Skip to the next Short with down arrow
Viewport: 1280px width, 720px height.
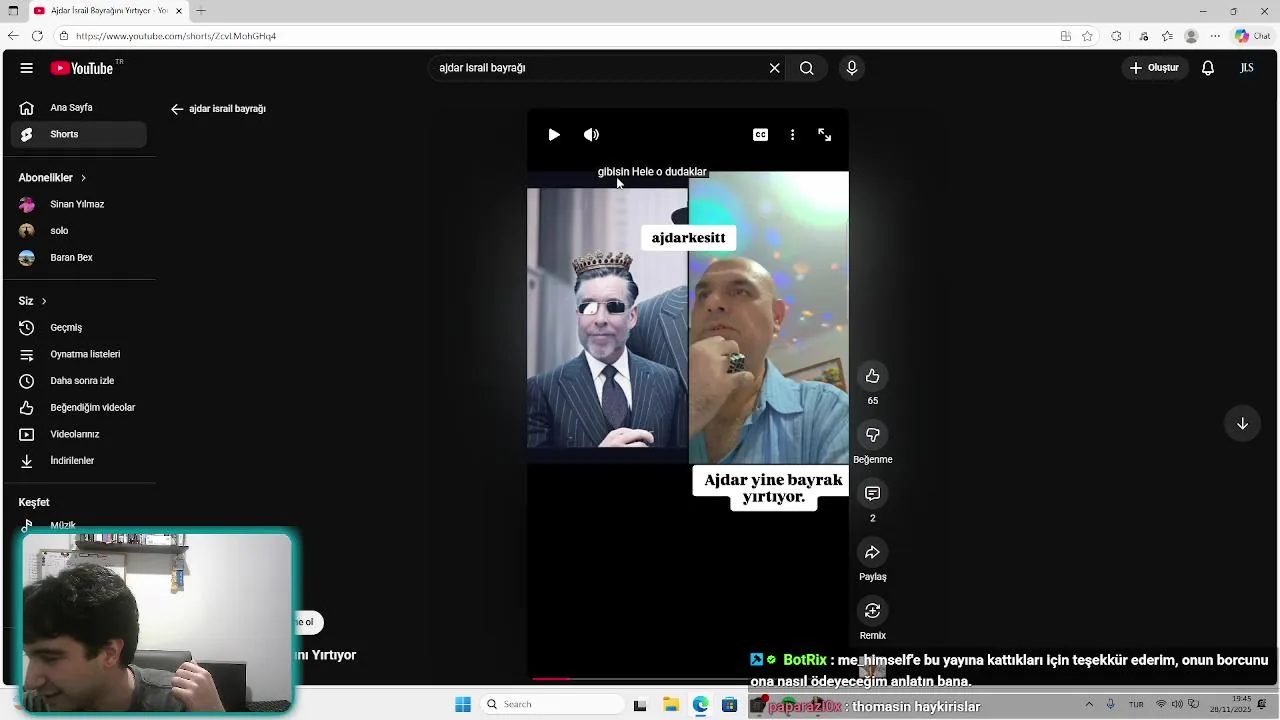pyautogui.click(x=1242, y=424)
